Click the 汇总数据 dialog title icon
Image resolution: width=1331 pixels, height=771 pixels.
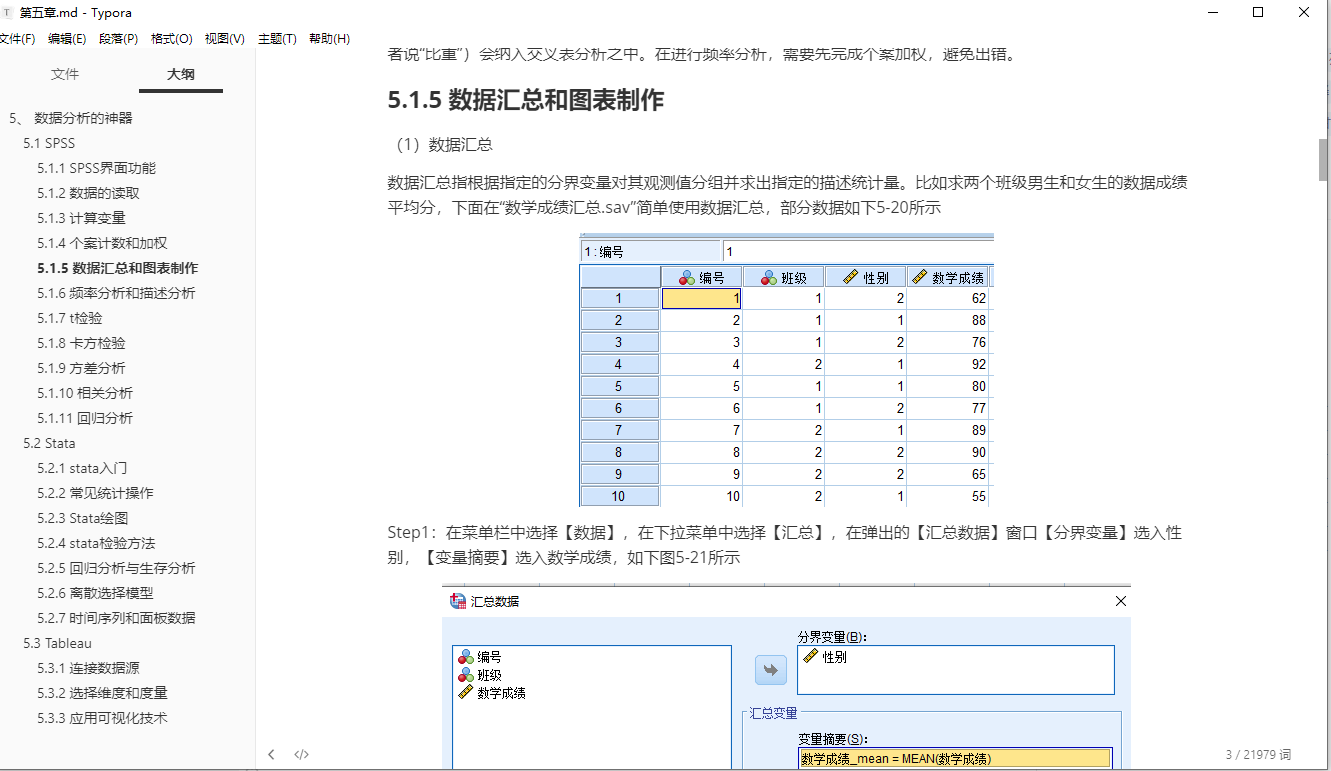(459, 601)
